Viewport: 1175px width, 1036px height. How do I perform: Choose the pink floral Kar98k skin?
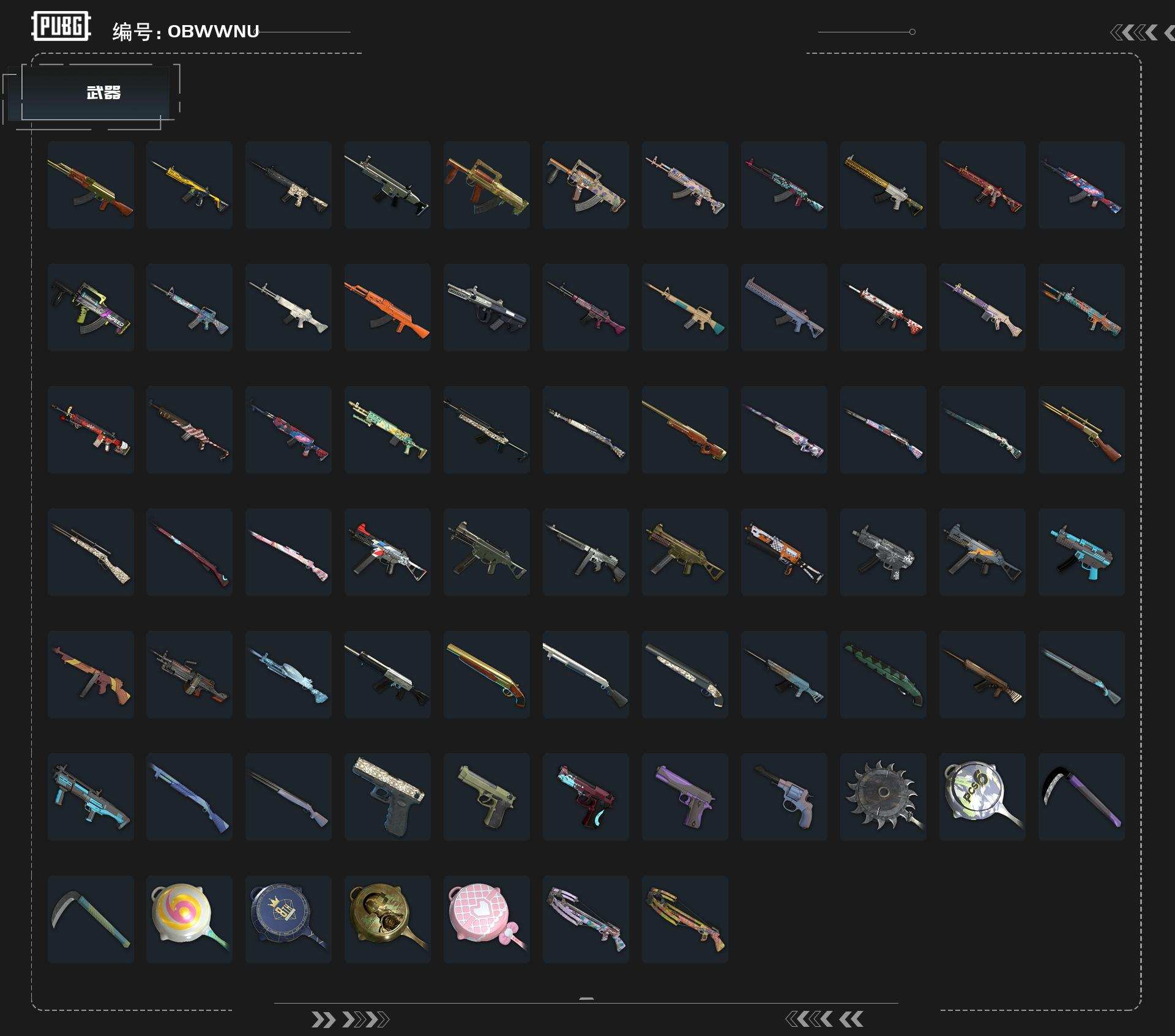click(x=288, y=552)
